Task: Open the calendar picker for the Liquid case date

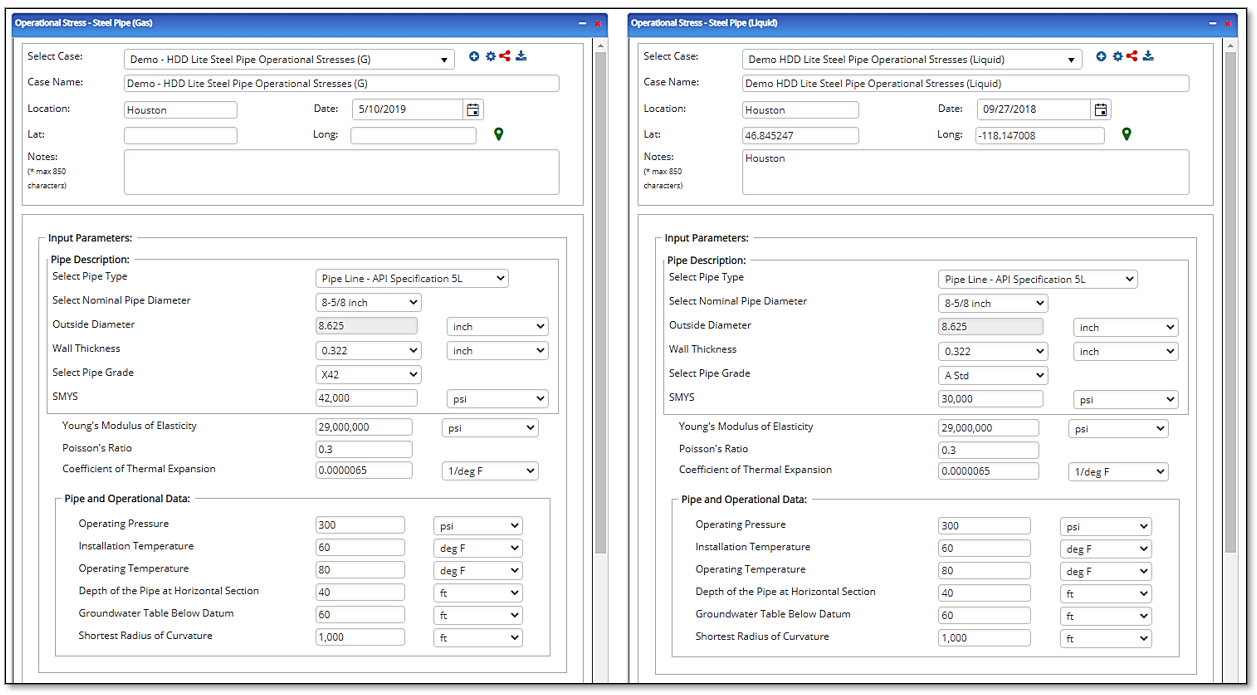Action: [1100, 111]
